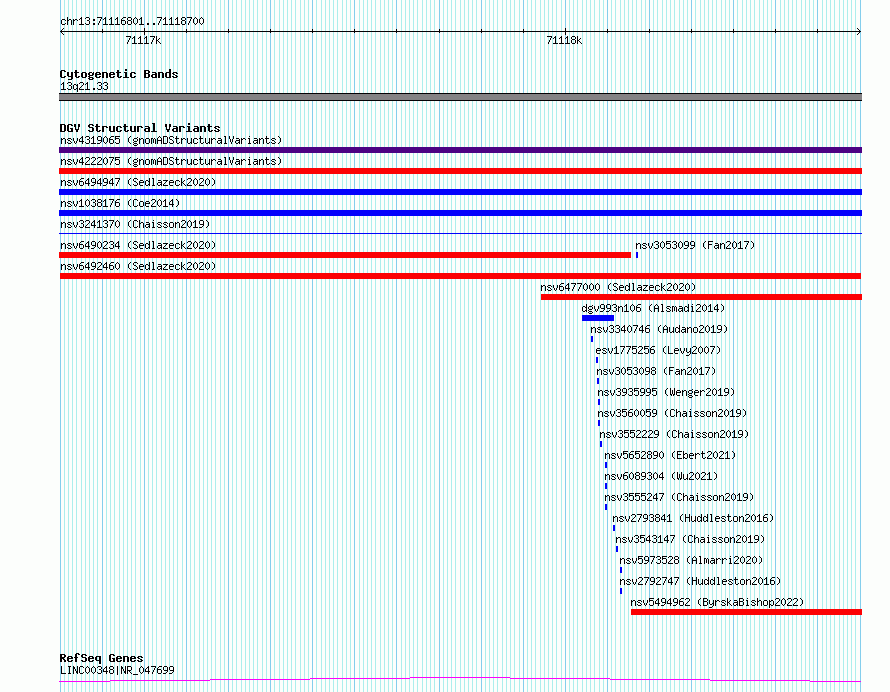The width and height of the screenshot is (890, 692).
Task: Select the blue nsv1038176 variant bar
Action: [x=460, y=213]
